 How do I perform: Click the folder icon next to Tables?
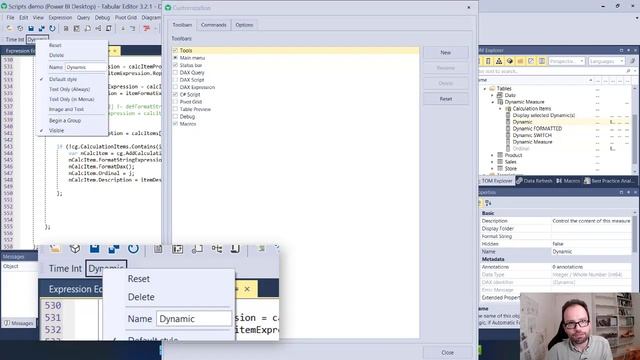coord(492,88)
